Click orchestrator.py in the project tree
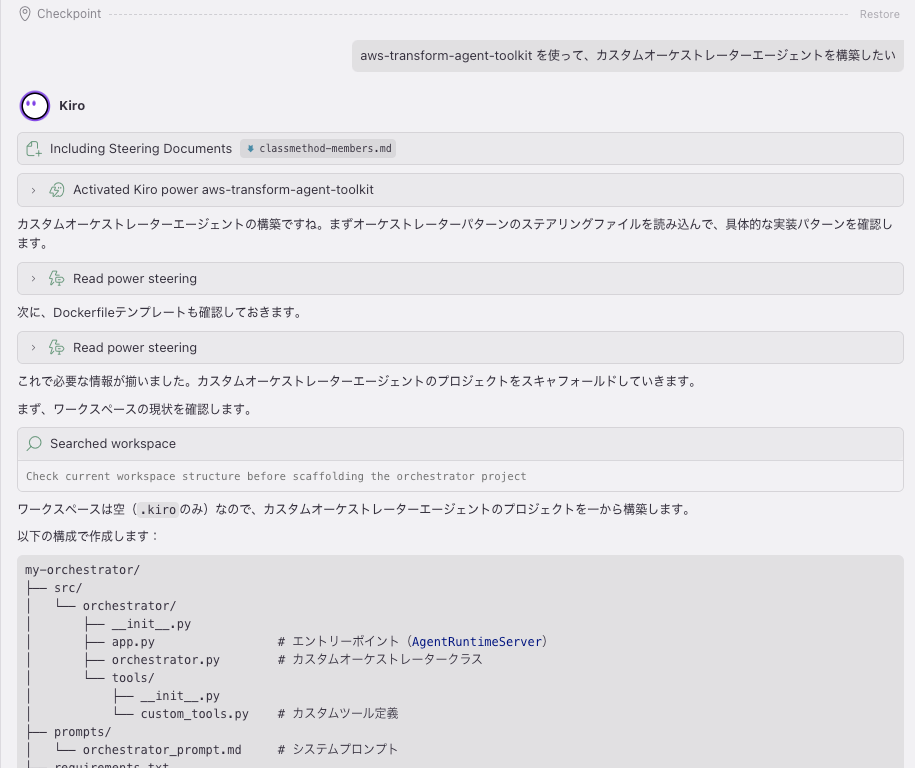915x768 pixels. coord(166,660)
